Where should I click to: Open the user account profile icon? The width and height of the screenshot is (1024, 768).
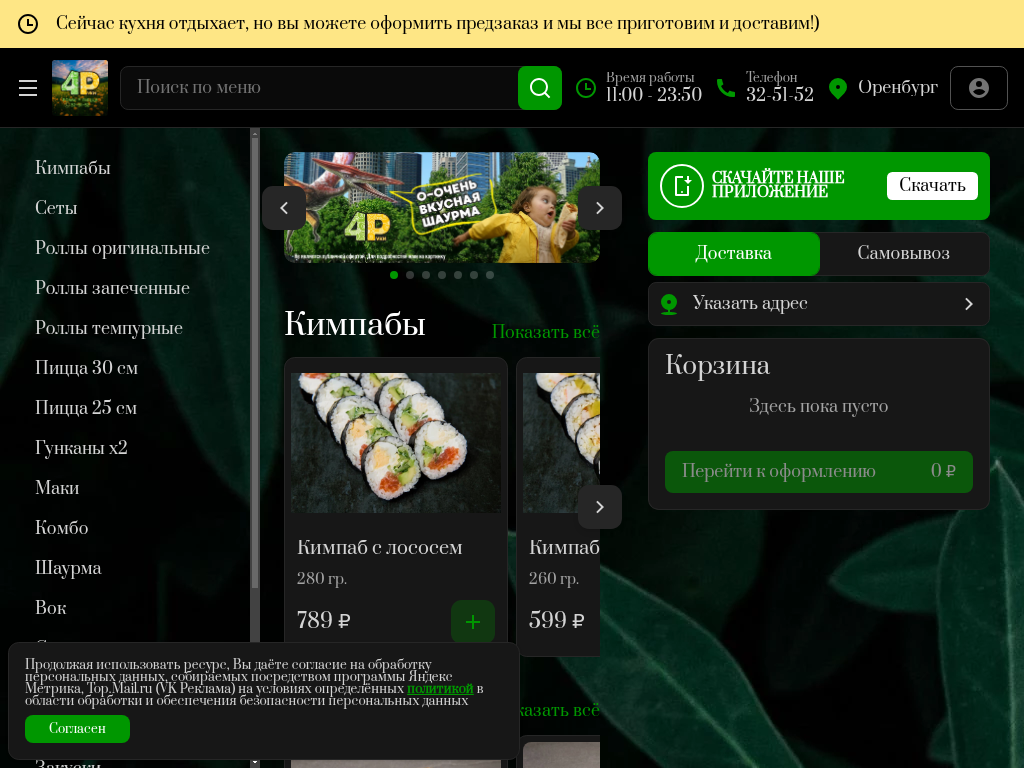tap(978, 88)
